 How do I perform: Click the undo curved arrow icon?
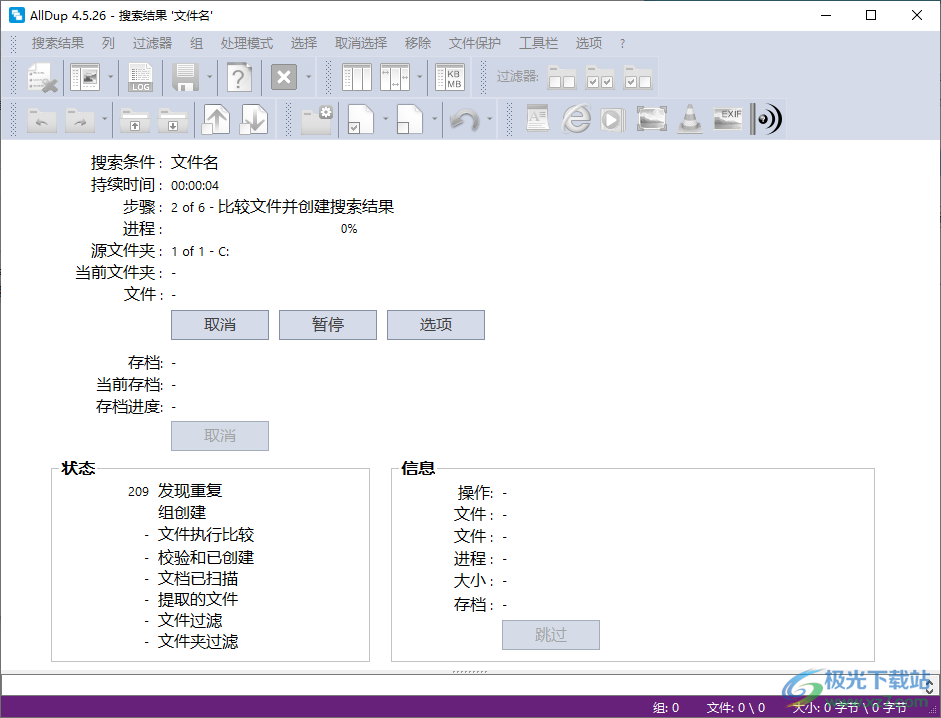tap(464, 119)
